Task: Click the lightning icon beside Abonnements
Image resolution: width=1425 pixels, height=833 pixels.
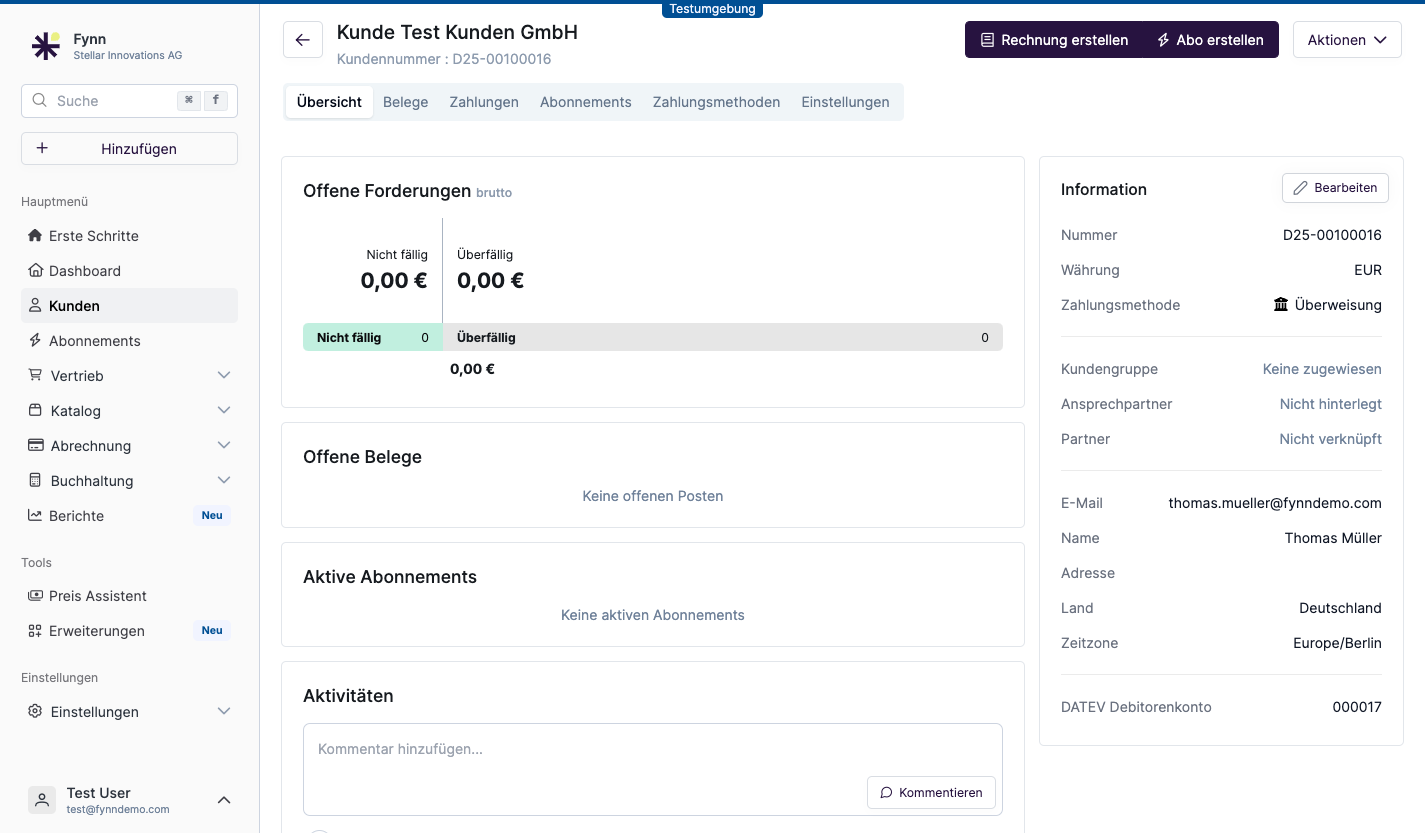Action: pyautogui.click(x=36, y=341)
